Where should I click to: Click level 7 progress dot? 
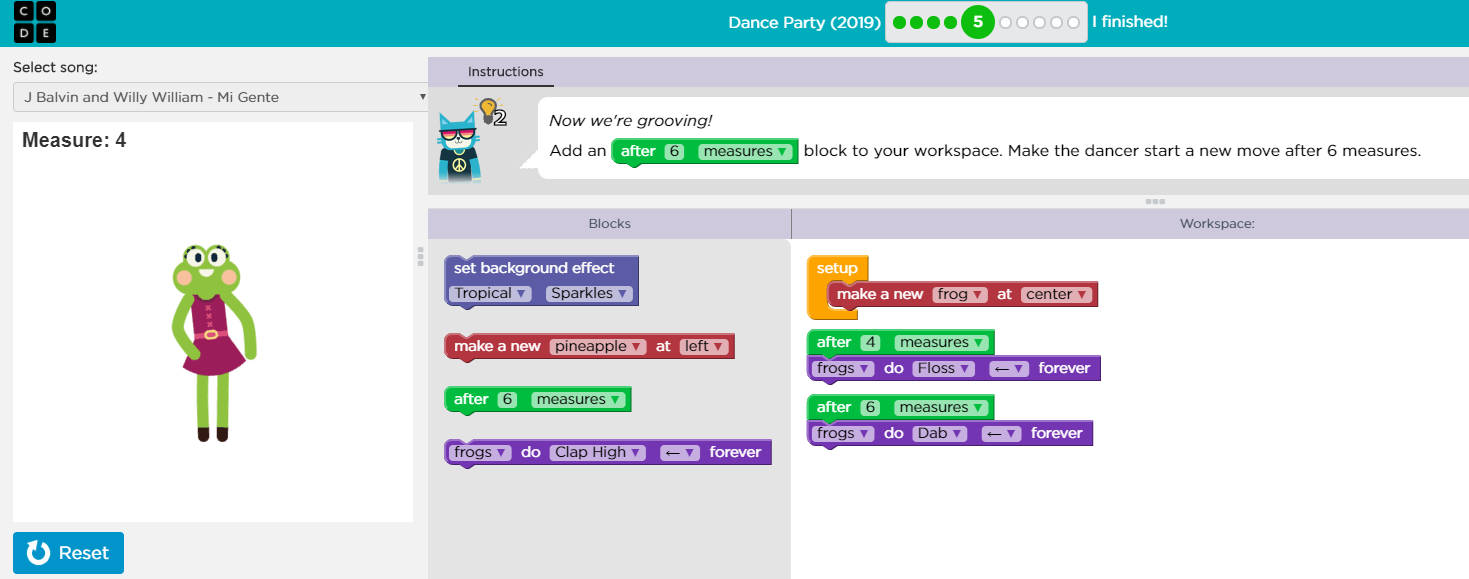tap(1023, 22)
